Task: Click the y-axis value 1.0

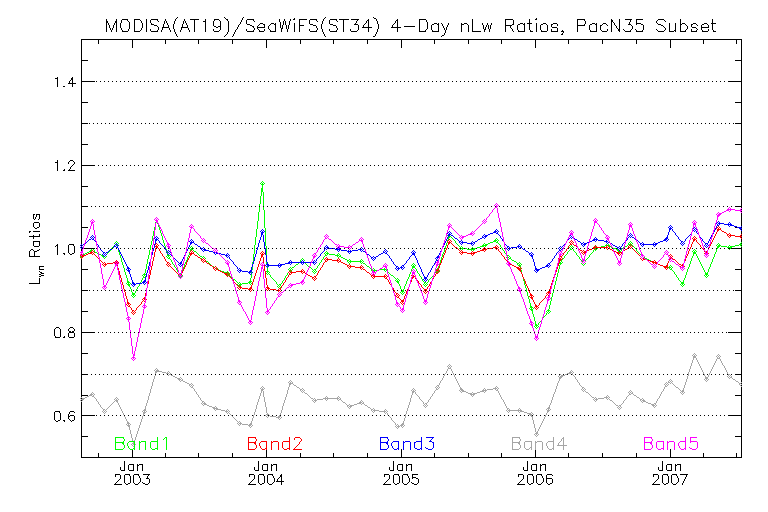Action: [x=65, y=249]
